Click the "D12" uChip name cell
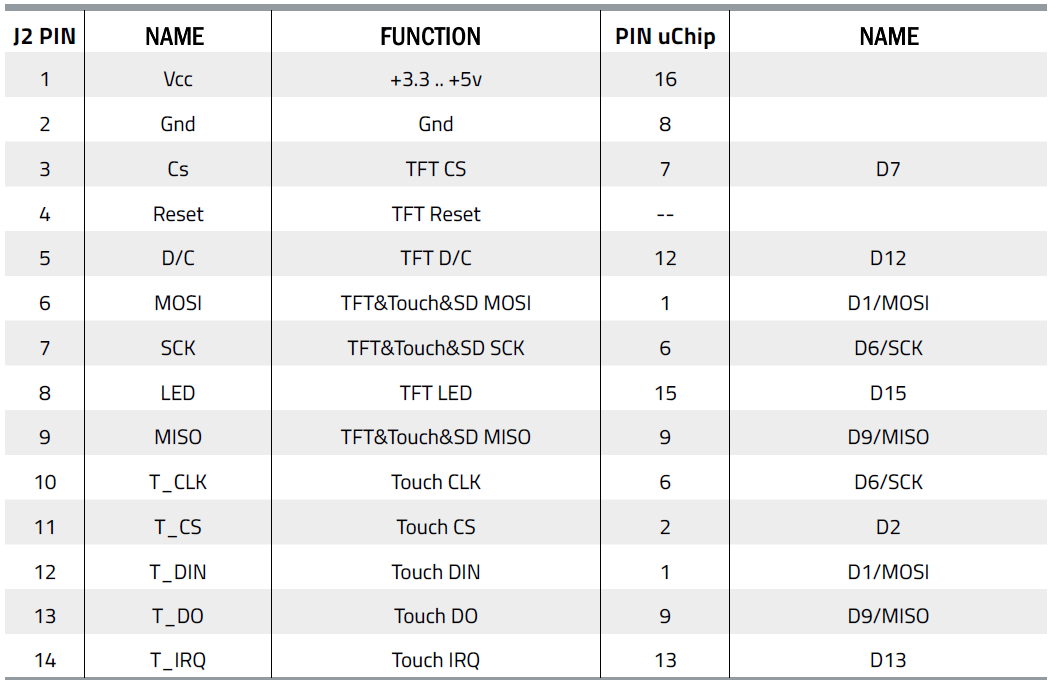 pyautogui.click(x=888, y=258)
